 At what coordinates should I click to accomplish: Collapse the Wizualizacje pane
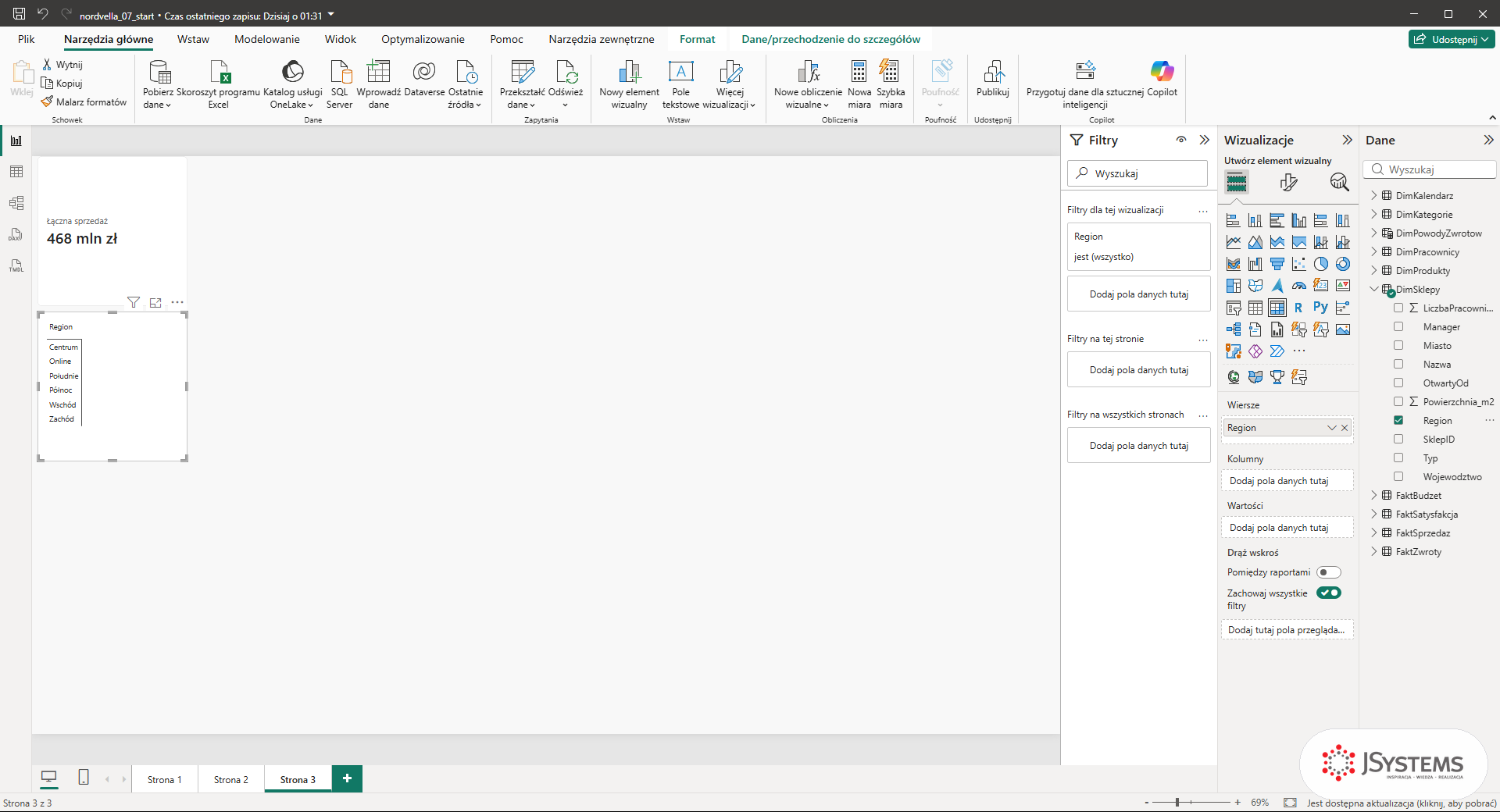(x=1347, y=141)
